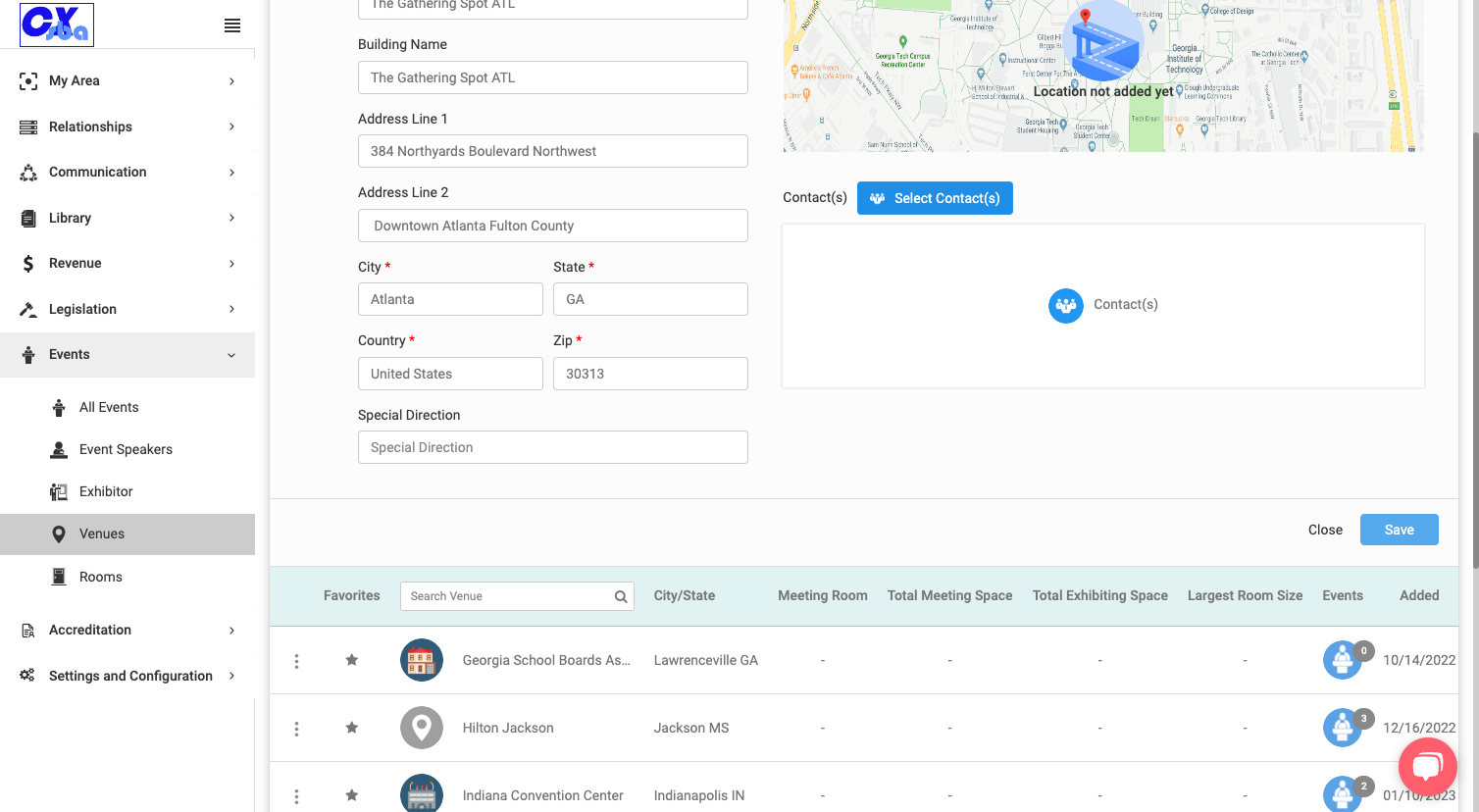Open options menu for Georgia School Boards row
The width and height of the screenshot is (1479, 812).
click(x=296, y=661)
